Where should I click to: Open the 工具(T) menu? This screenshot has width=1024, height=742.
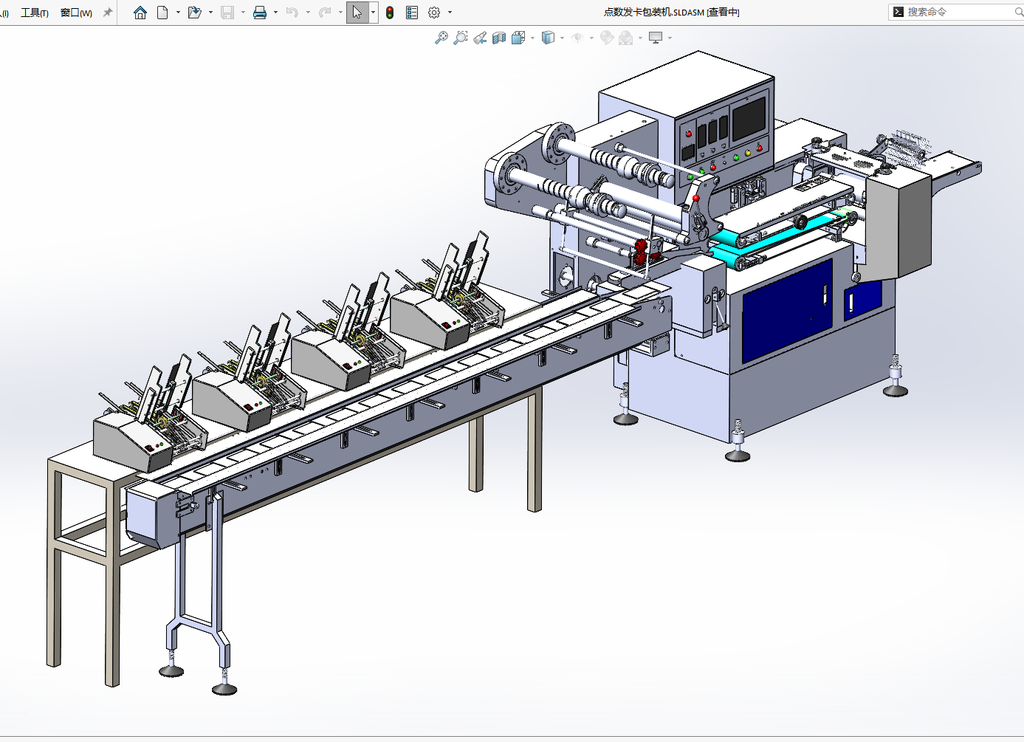[34, 12]
